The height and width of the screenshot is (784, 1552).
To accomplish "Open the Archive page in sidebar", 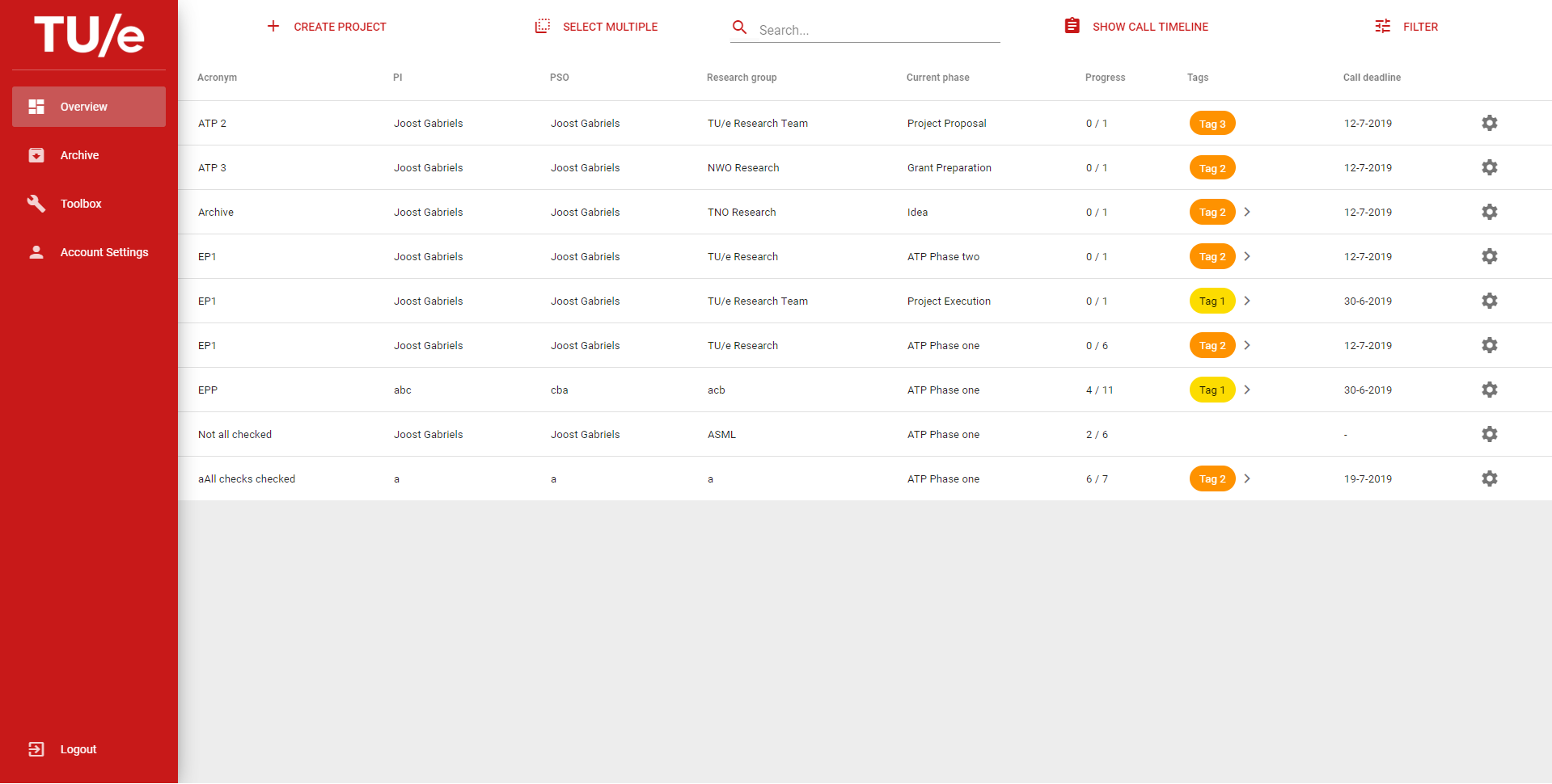I will (79, 155).
